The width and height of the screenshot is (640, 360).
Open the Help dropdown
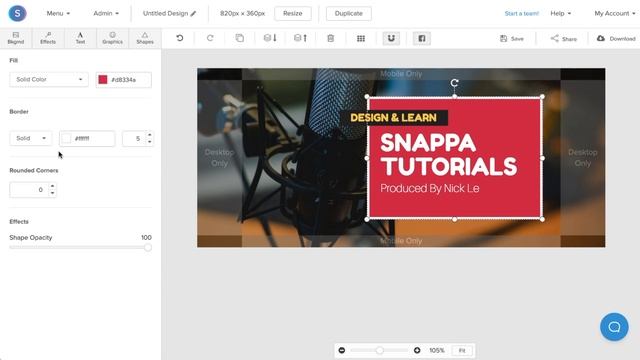click(560, 13)
